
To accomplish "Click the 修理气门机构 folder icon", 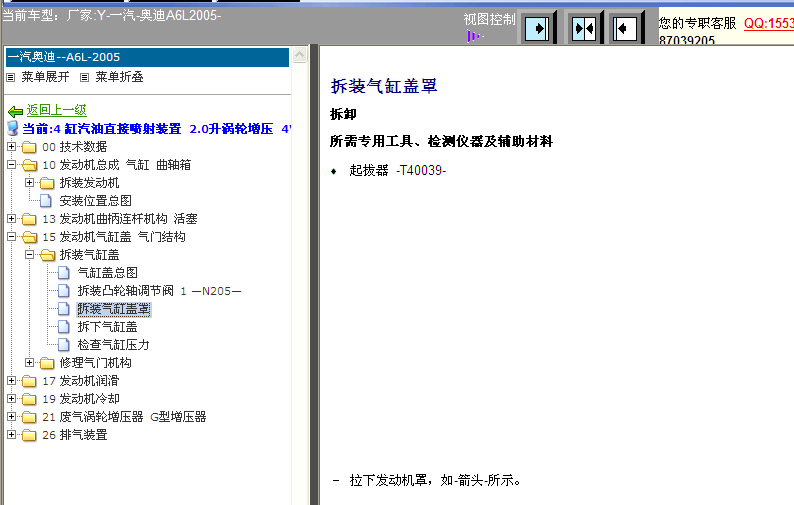I will coord(48,363).
